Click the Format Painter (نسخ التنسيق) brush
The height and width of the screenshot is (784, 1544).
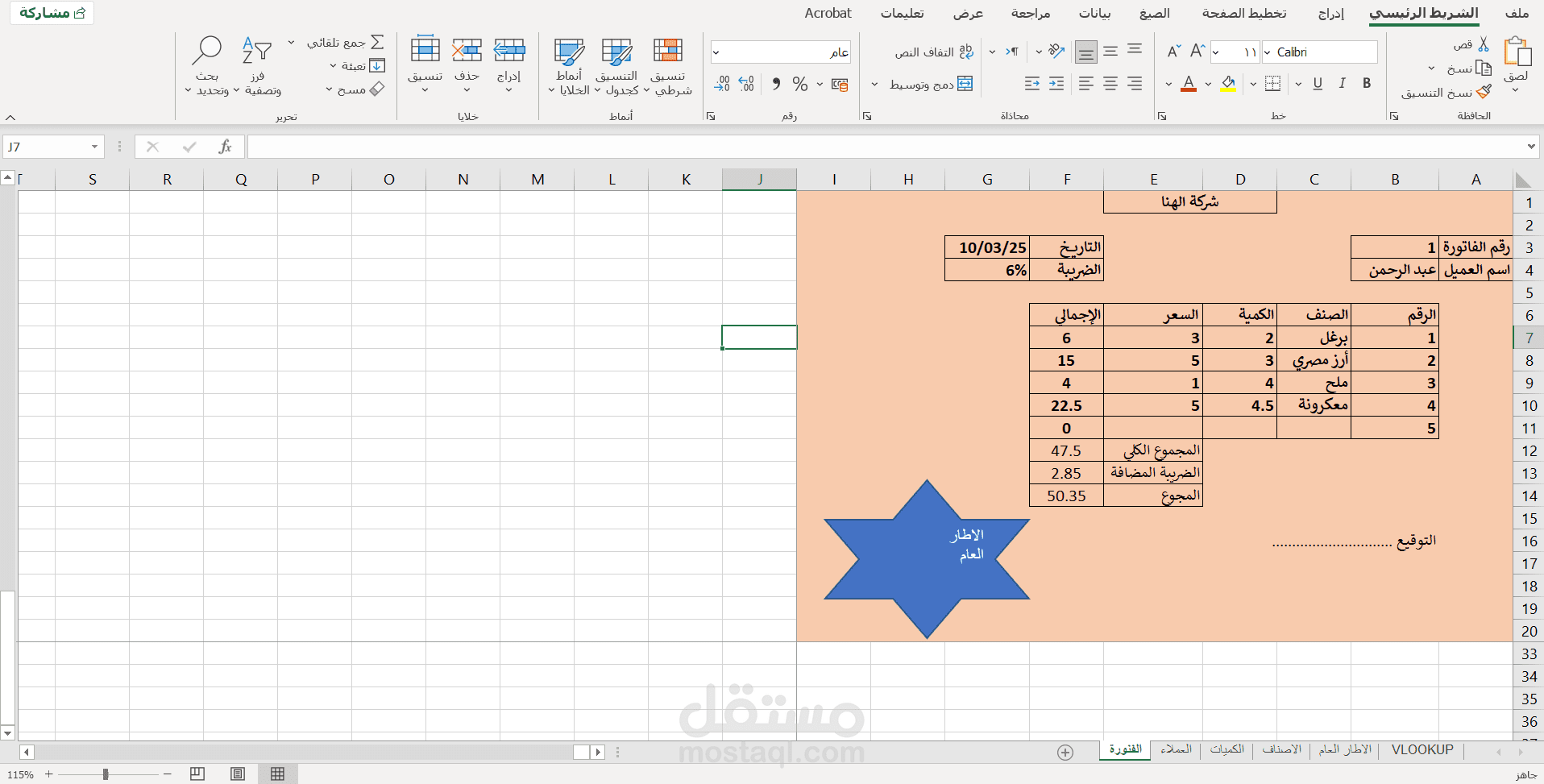click(1484, 93)
